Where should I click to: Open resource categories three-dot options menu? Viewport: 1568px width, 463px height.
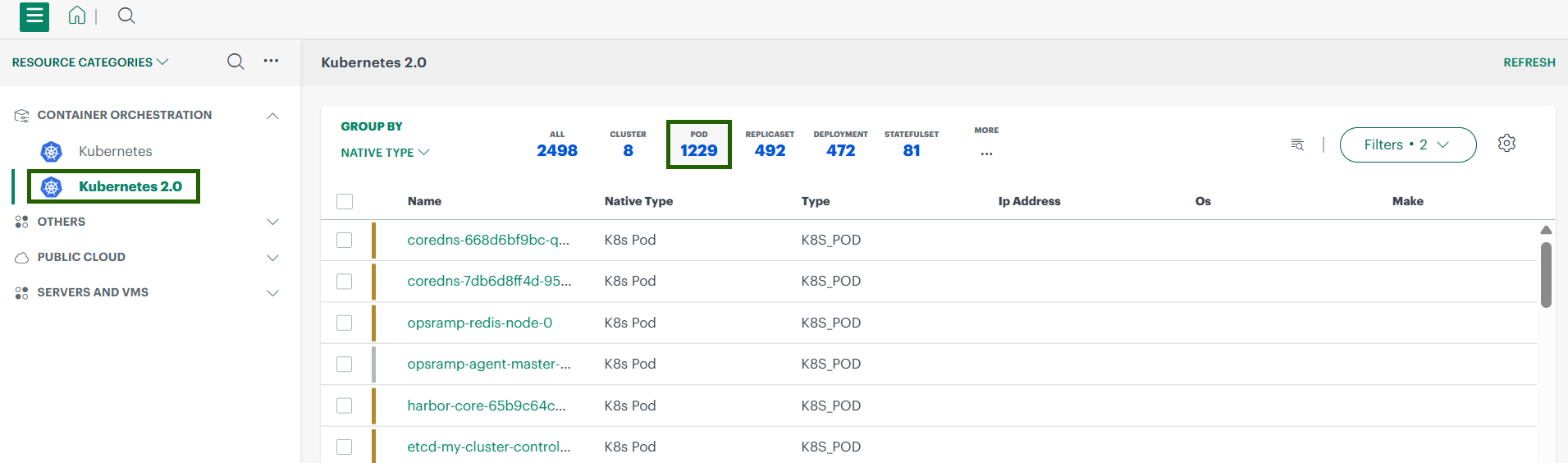coord(271,61)
